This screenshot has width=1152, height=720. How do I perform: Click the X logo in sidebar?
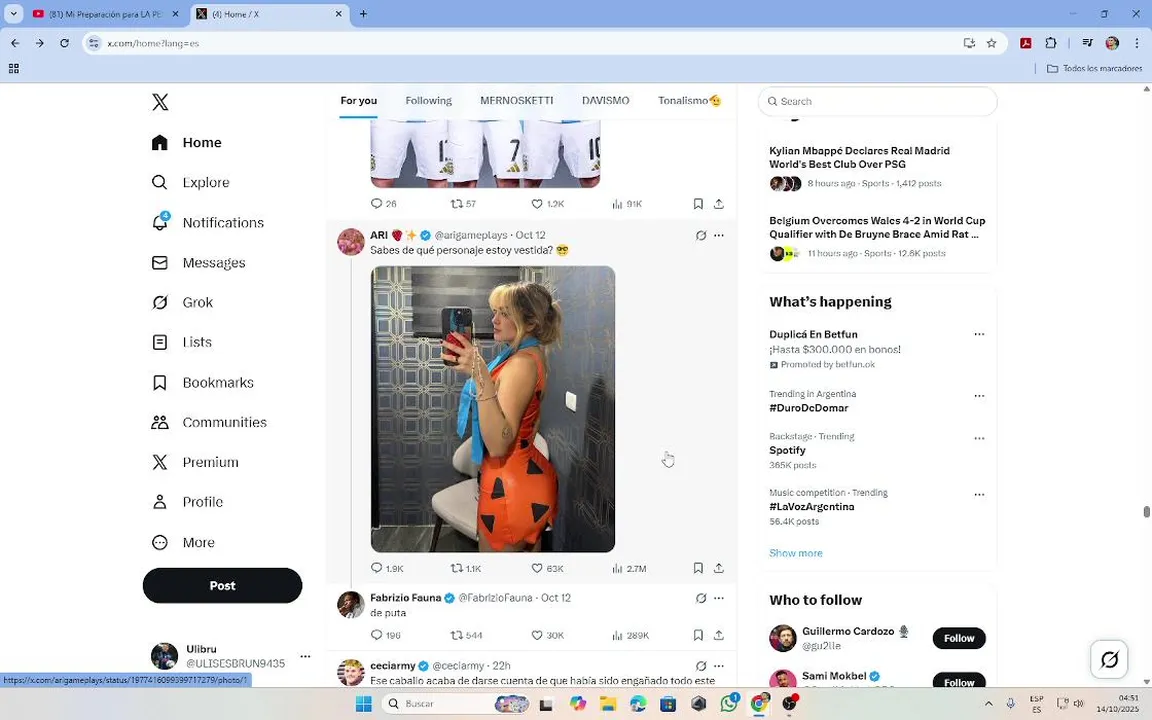point(160,101)
